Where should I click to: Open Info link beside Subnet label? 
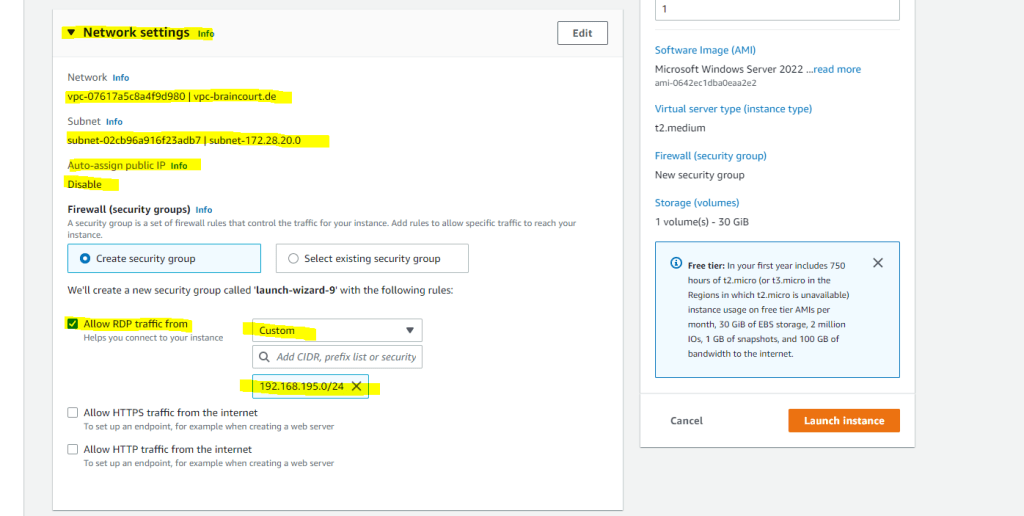[114, 122]
